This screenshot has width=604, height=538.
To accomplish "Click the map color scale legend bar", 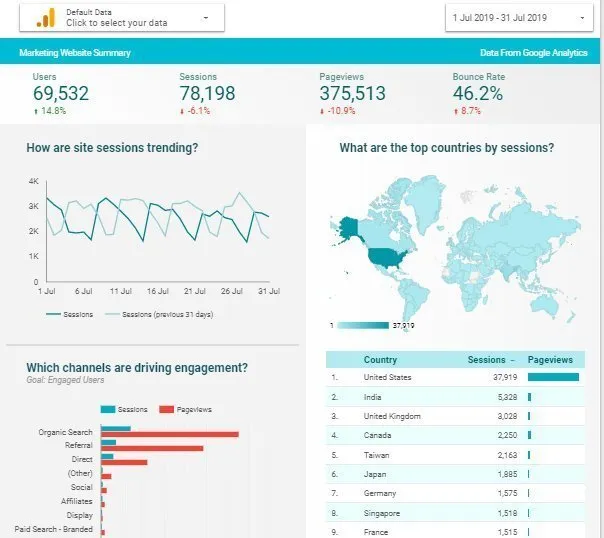I will pos(361,325).
